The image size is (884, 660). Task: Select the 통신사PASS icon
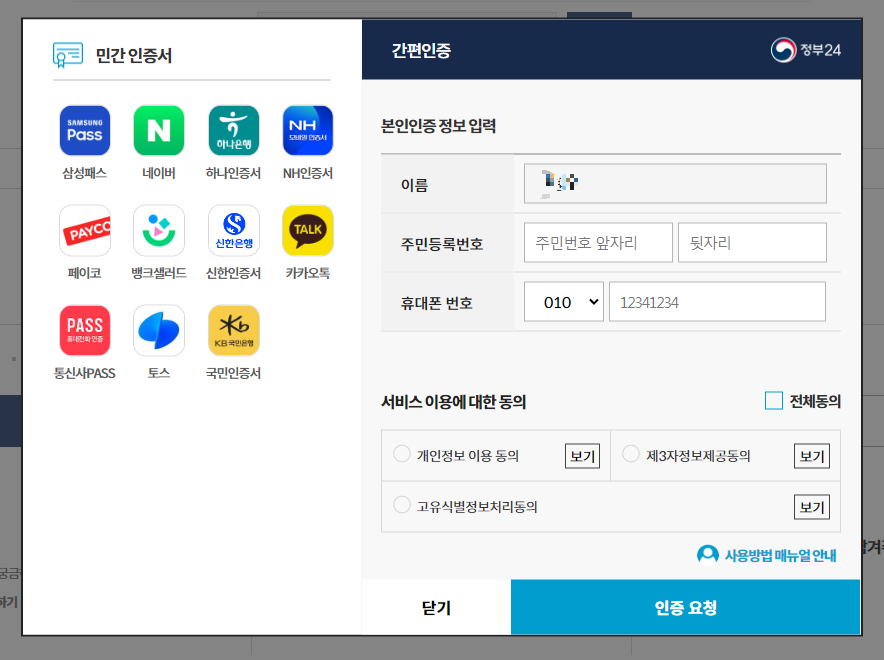[x=85, y=330]
